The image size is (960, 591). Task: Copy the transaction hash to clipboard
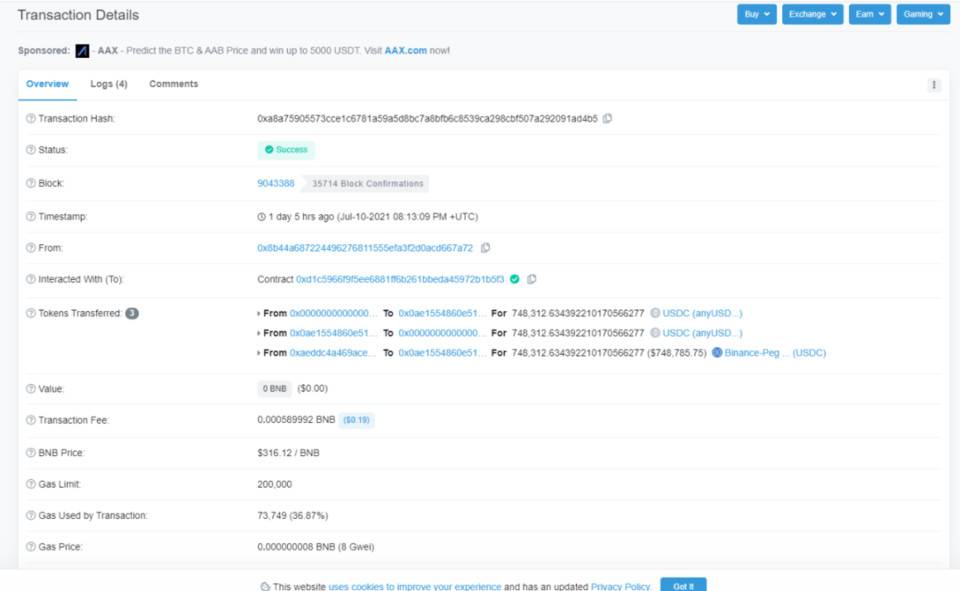[x=607, y=118]
